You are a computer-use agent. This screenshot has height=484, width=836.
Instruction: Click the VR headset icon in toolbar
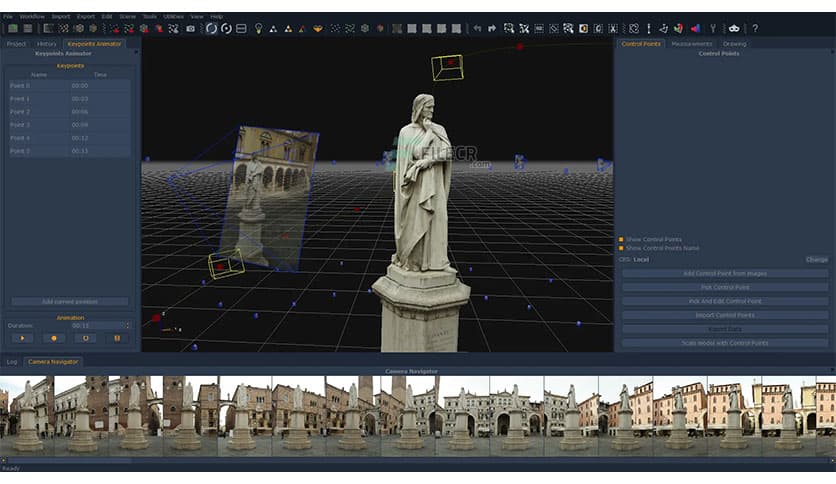[x=734, y=28]
